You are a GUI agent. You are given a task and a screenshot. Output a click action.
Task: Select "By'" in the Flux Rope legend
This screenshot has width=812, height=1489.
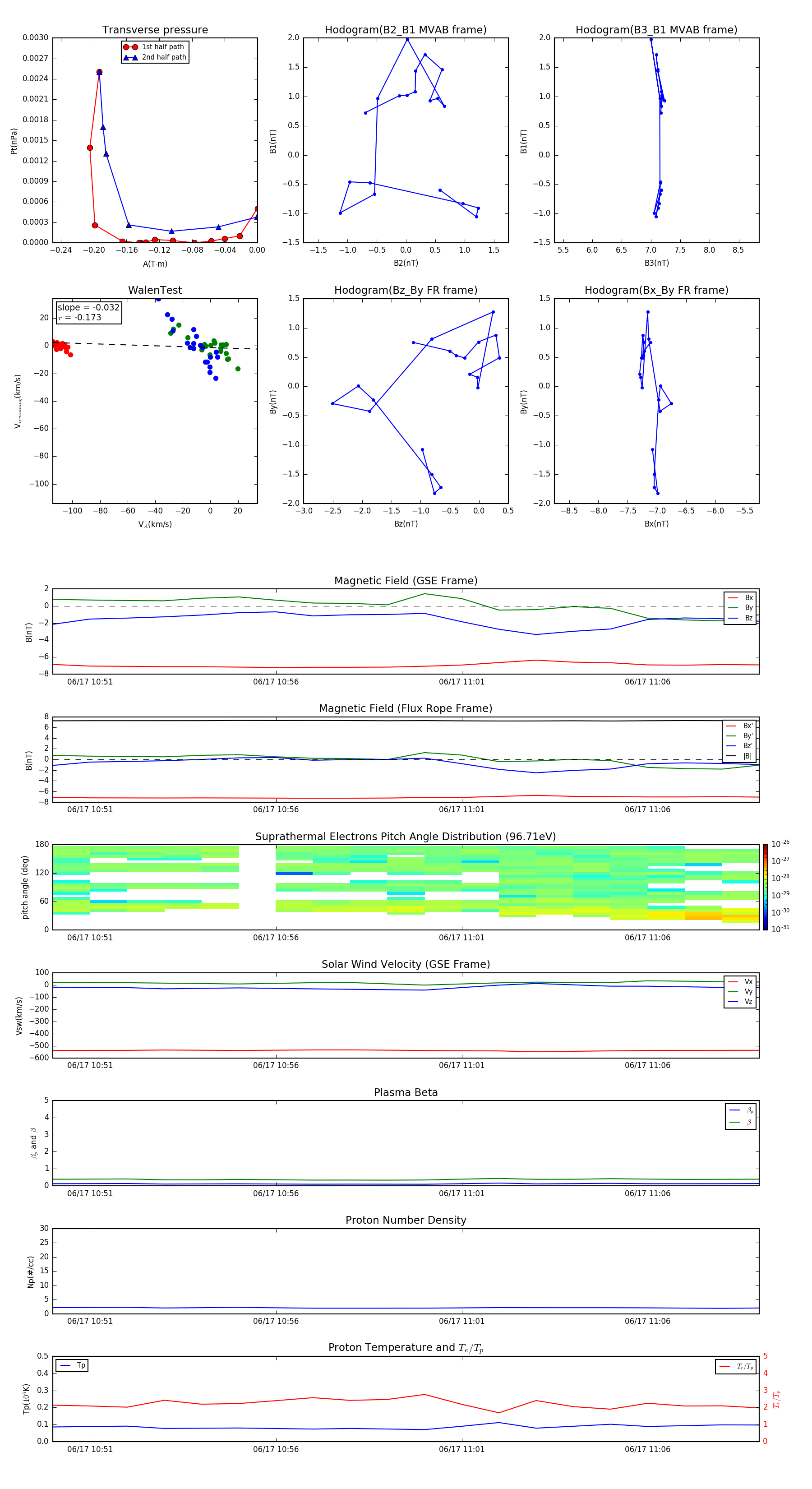click(740, 736)
